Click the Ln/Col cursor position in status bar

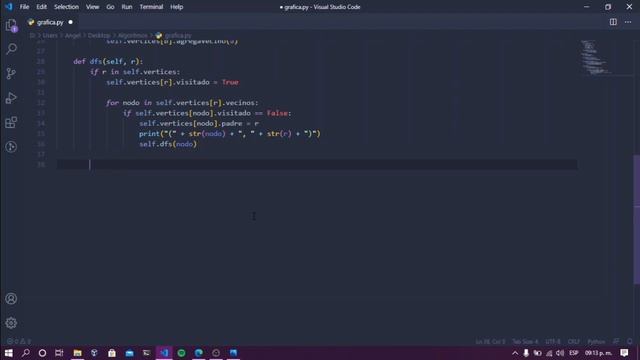[490, 341]
